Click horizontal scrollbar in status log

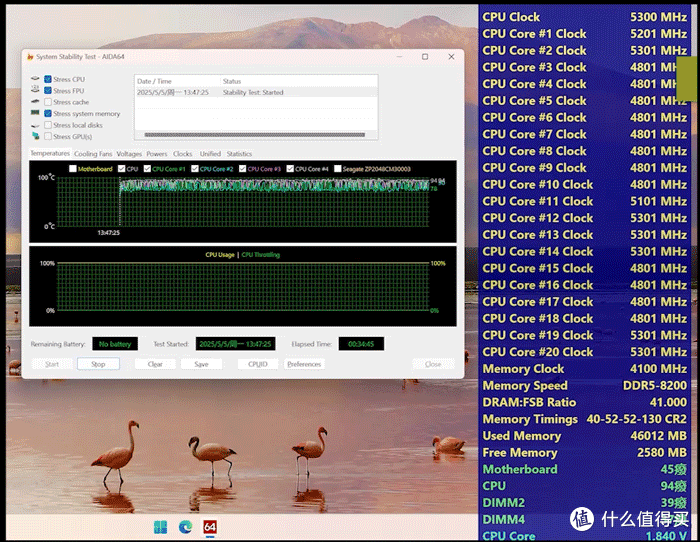(254, 134)
